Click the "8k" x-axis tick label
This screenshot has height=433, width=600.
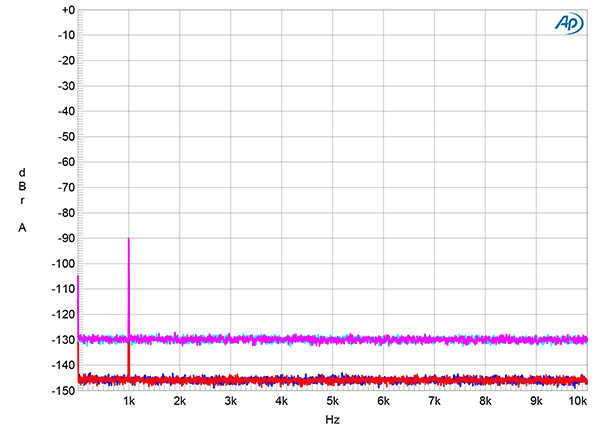click(485, 401)
